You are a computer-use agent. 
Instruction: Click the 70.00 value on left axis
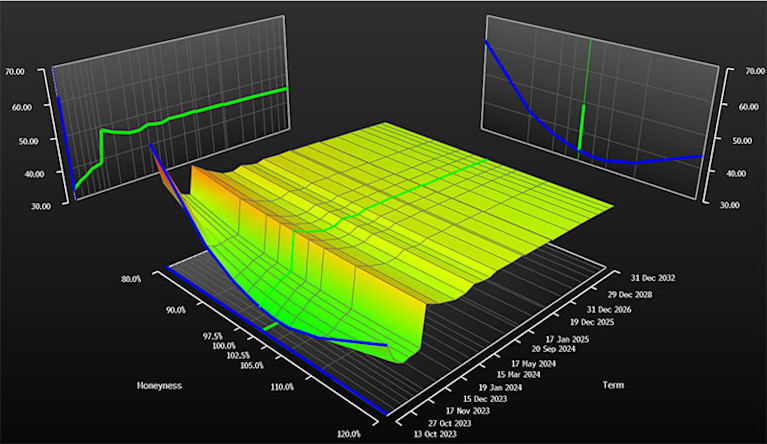pyautogui.click(x=14, y=72)
